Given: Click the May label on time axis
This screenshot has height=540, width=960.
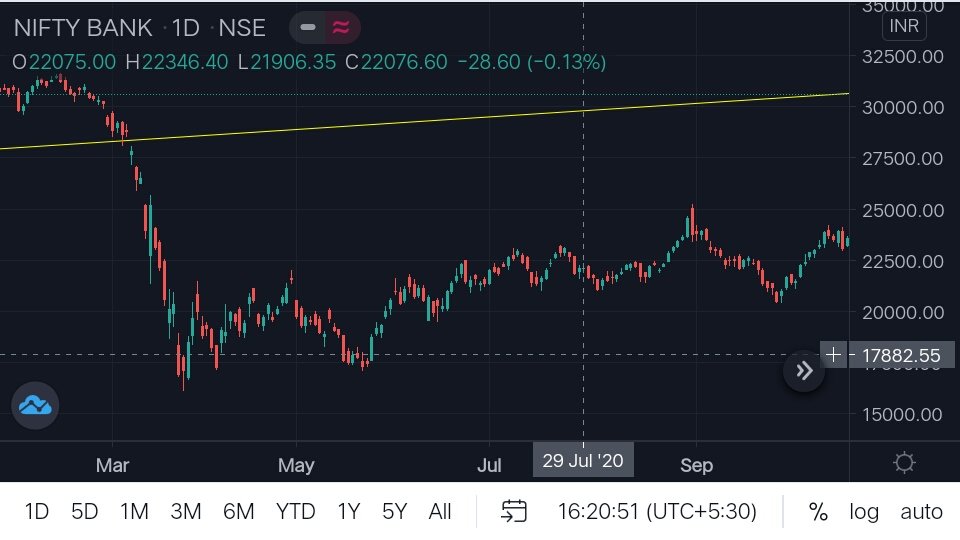Looking at the screenshot, I should coord(296,465).
